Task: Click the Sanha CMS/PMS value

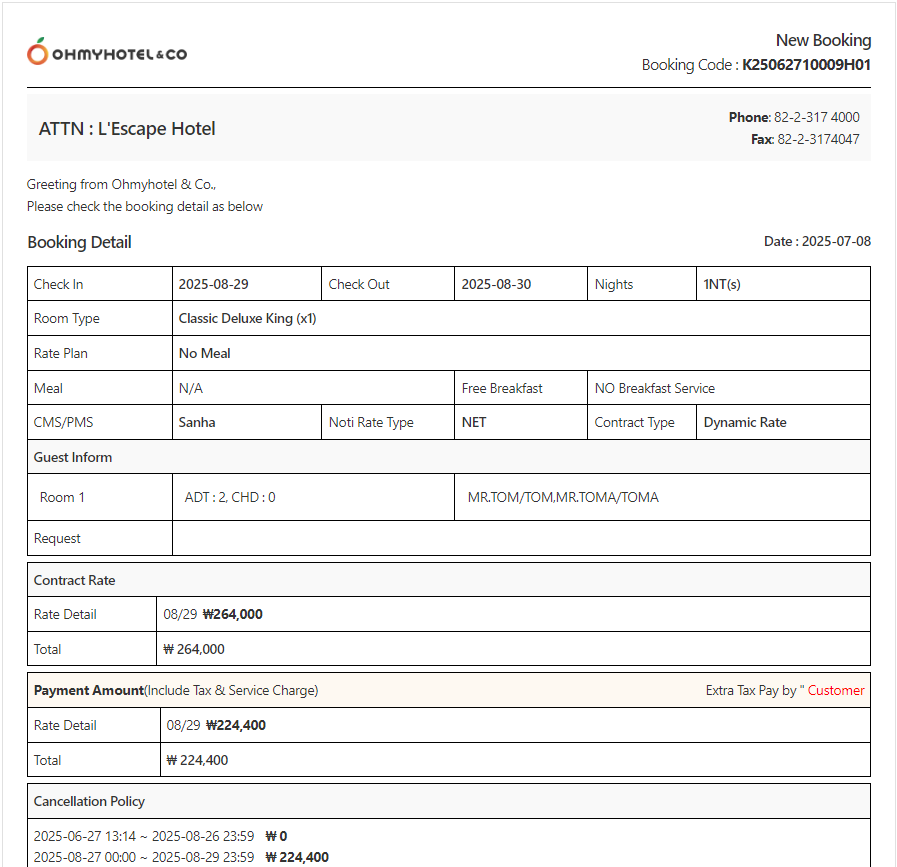Action: point(197,422)
